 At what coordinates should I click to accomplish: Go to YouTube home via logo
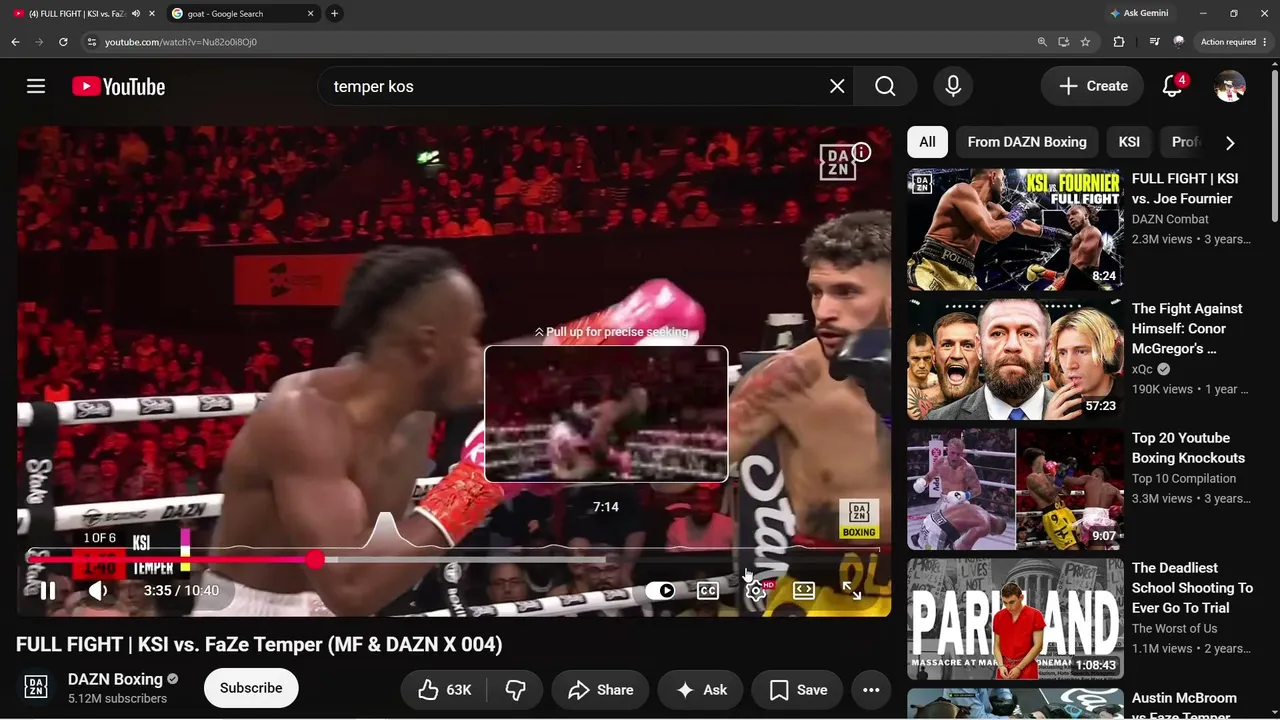[118, 87]
